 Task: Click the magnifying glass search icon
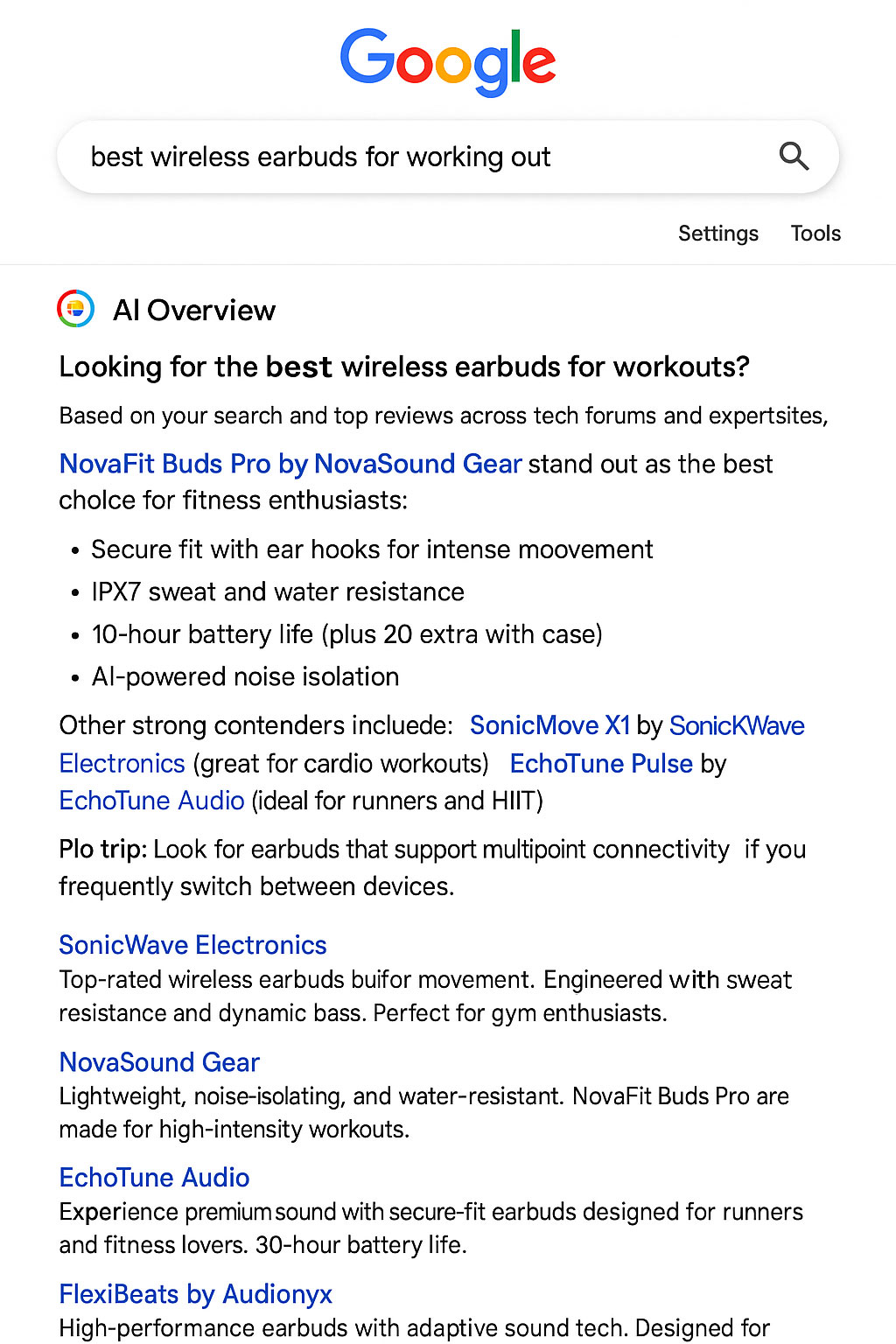[794, 157]
